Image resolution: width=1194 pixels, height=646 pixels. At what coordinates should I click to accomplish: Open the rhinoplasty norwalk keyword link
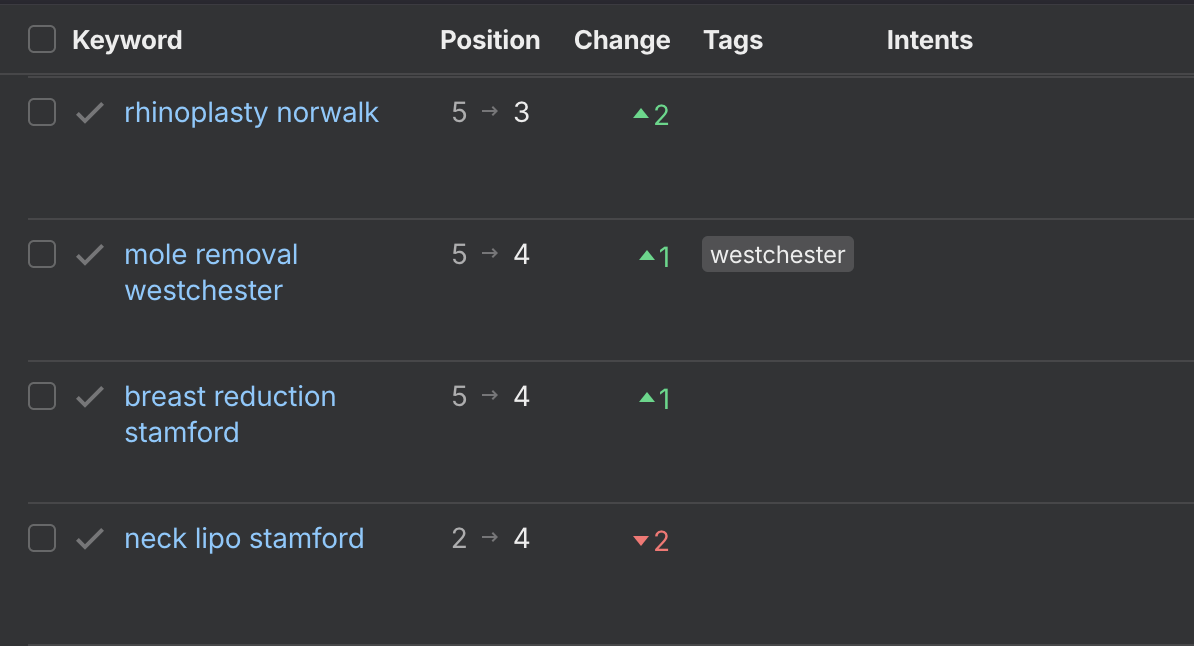pyautogui.click(x=251, y=113)
